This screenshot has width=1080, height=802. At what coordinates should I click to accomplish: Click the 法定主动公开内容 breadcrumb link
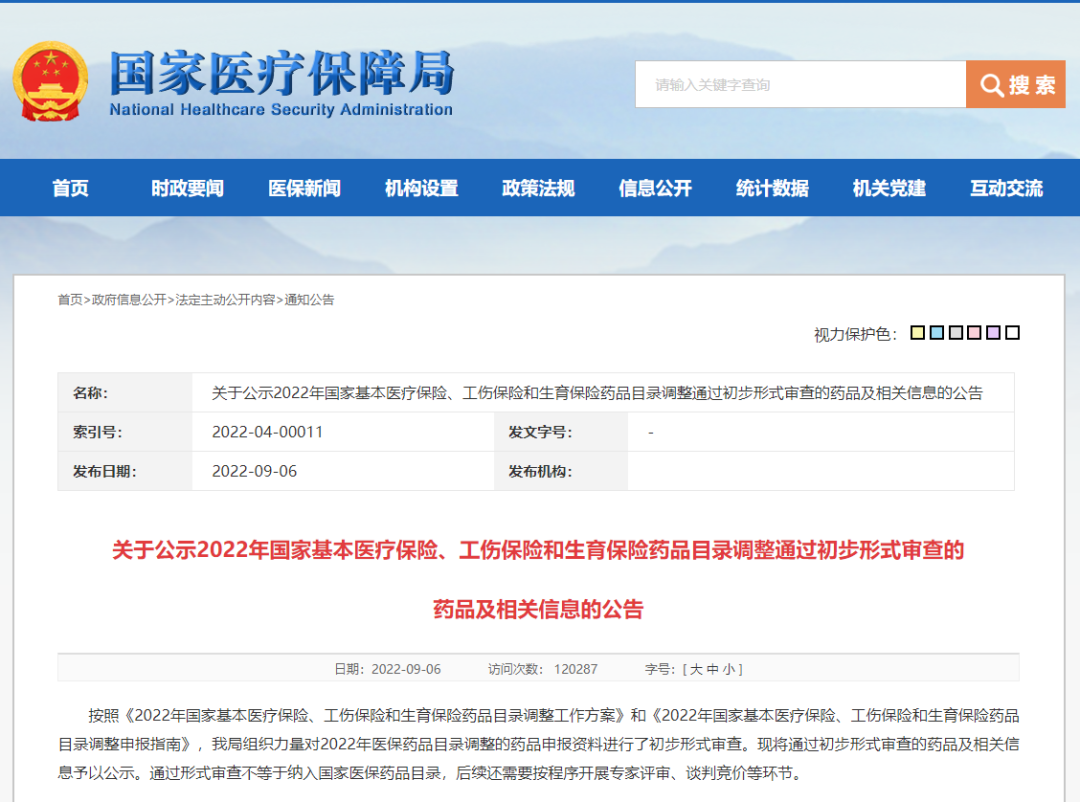(225, 300)
